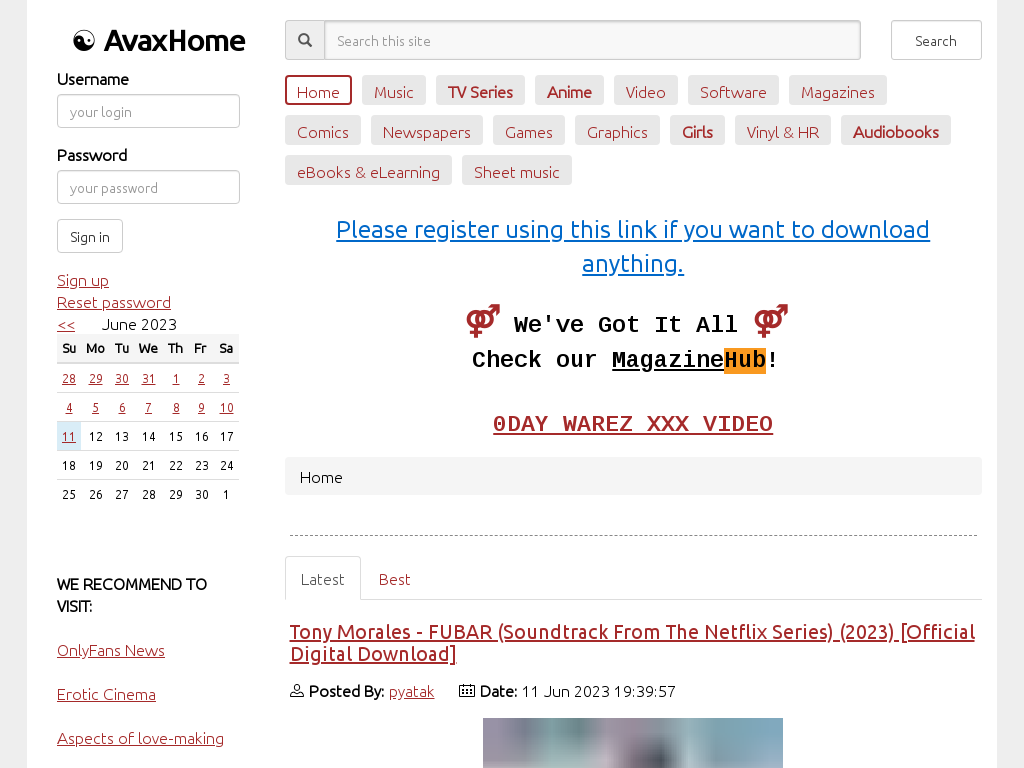The image size is (1024, 768).
Task: Click the Search button
Action: click(x=936, y=40)
